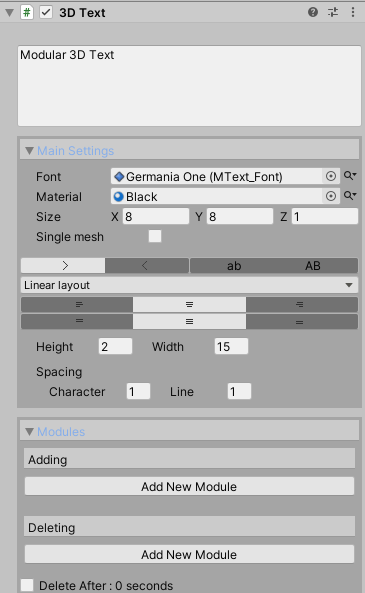This screenshot has width=365, height=593.
Task: Open the 3D Text component kebab menu
Action: [353, 12]
